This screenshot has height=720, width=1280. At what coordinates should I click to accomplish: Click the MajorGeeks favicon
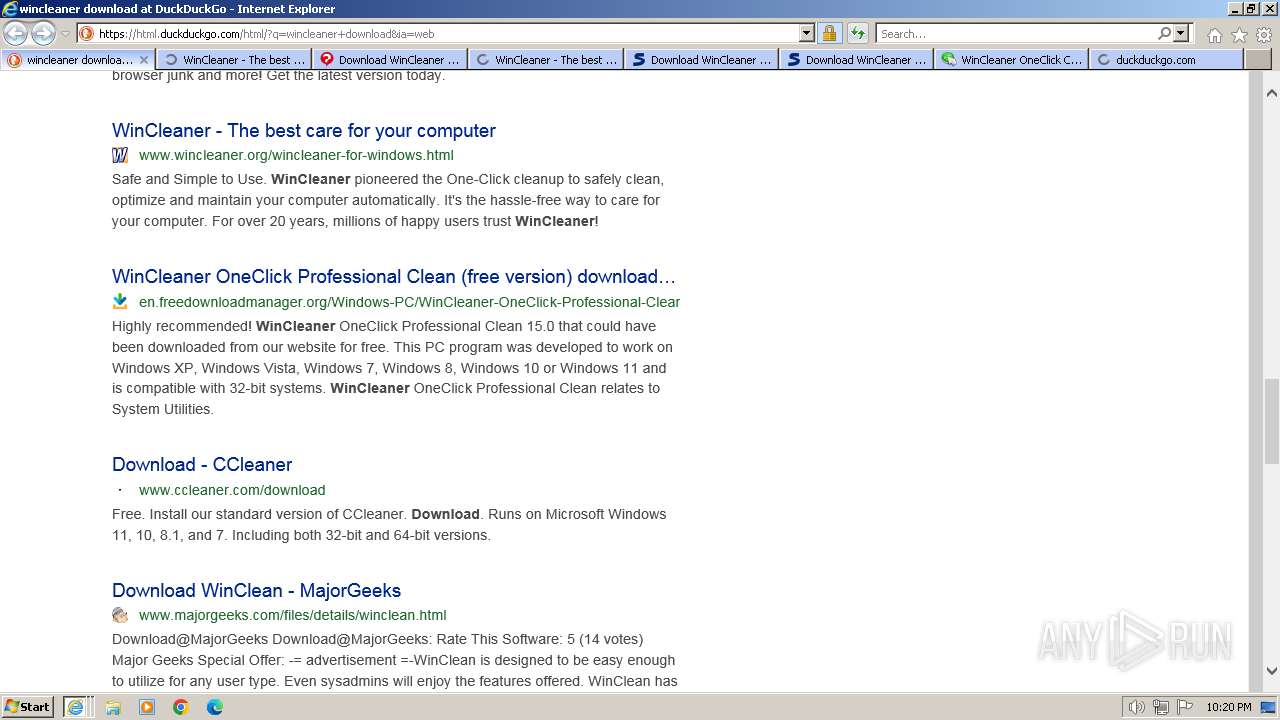(120, 615)
